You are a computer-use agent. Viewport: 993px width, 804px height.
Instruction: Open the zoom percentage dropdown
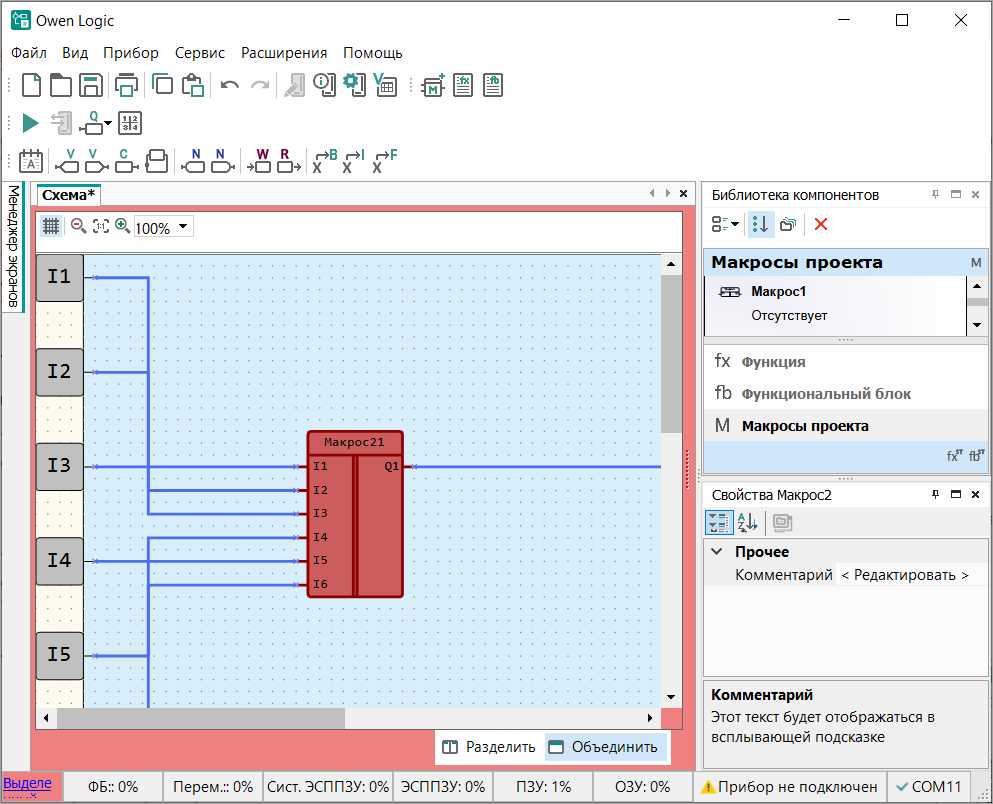coord(183,228)
